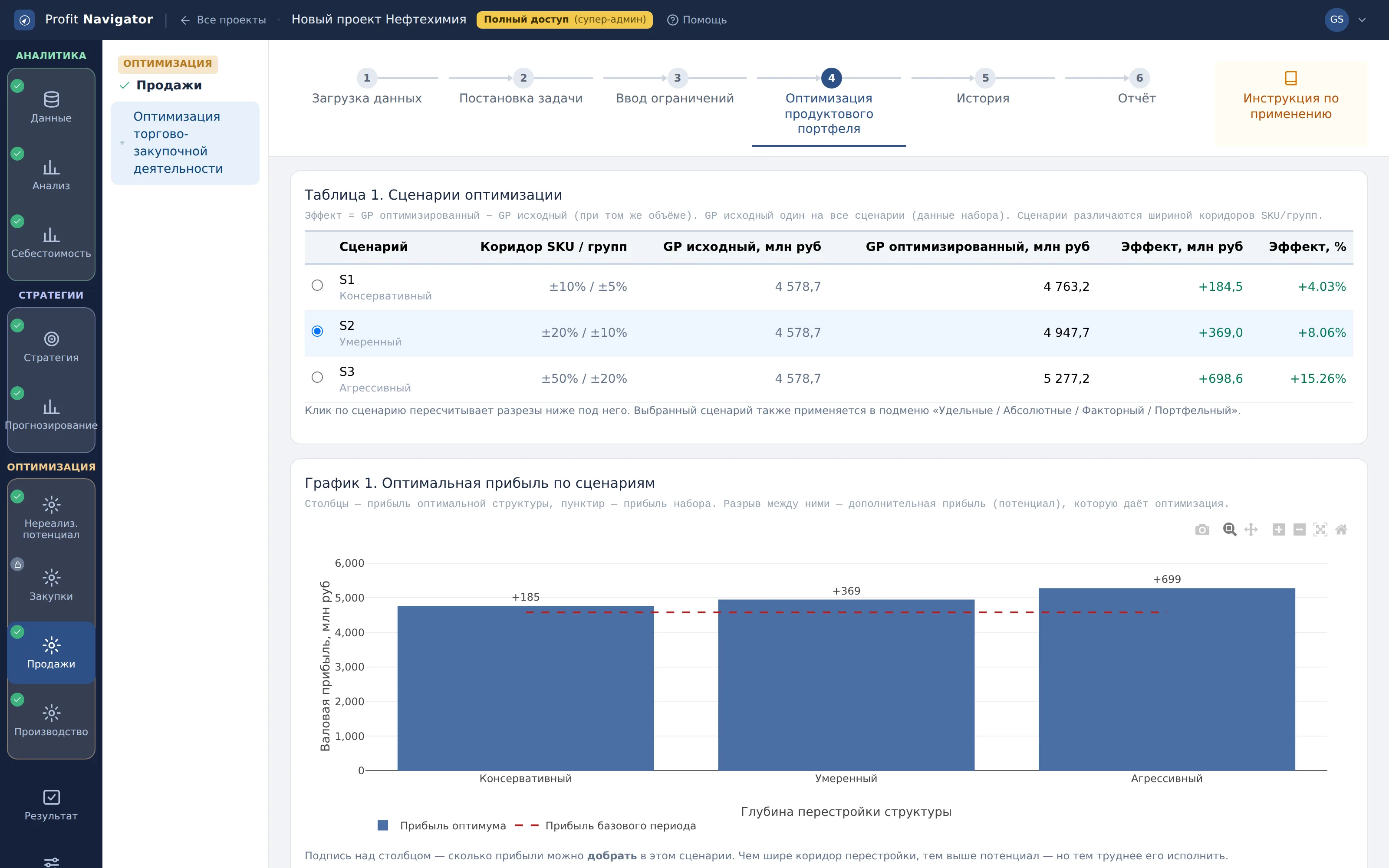Go to step 2 Постановка задачи

521,88
